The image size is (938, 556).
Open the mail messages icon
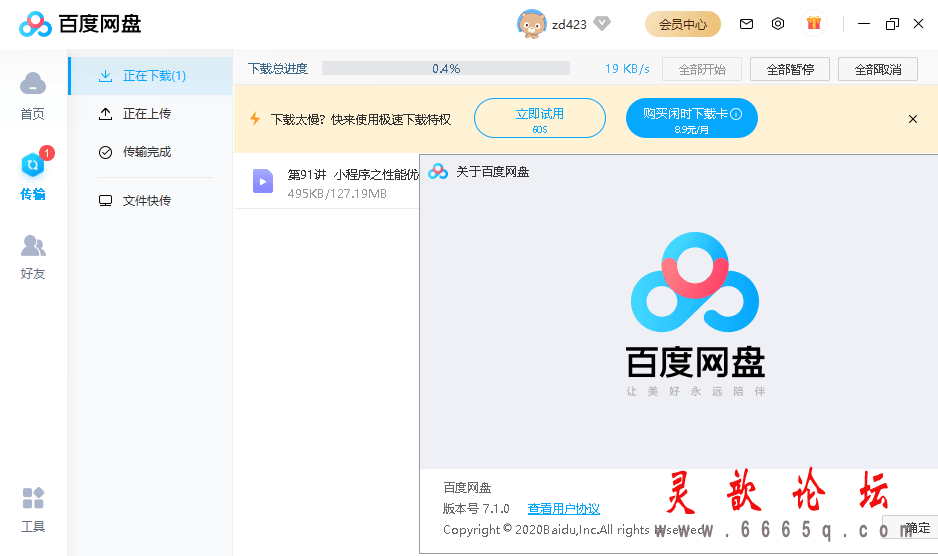(746, 24)
